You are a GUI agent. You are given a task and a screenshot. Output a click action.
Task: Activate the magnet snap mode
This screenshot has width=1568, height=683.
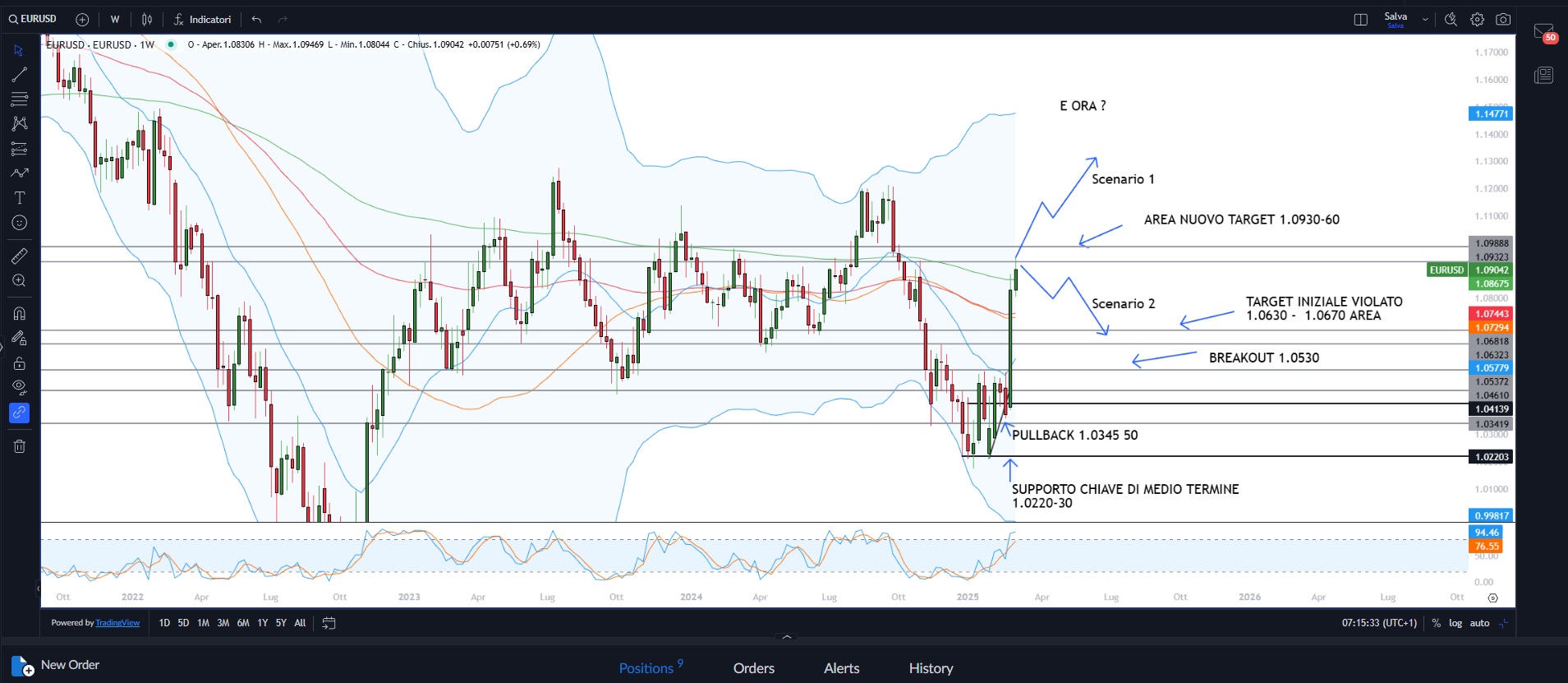point(19,313)
